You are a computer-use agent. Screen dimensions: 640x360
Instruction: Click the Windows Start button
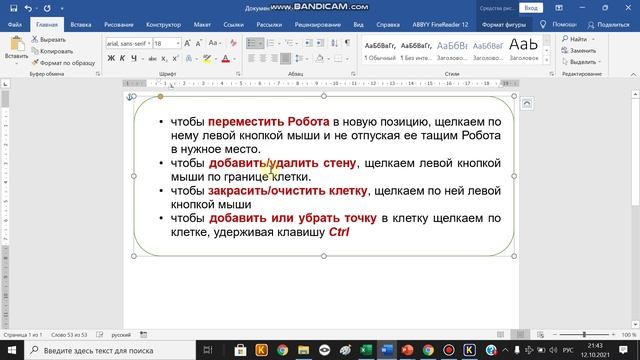click(x=11, y=350)
